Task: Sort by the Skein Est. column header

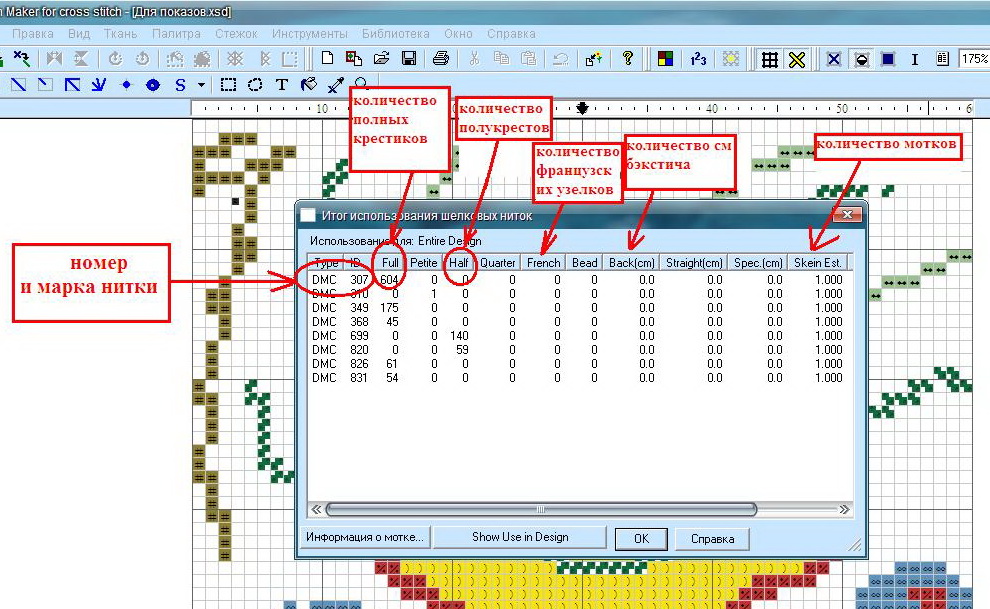Action: point(818,263)
